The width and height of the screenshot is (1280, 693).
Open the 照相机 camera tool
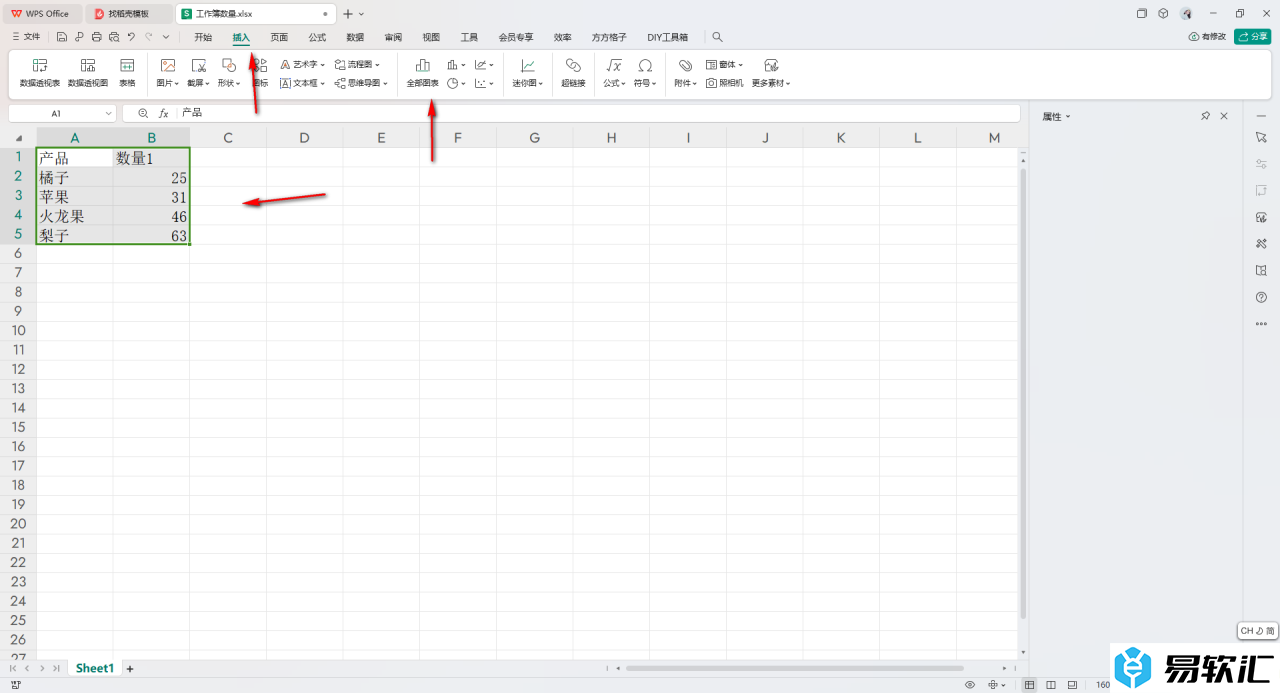click(x=725, y=83)
